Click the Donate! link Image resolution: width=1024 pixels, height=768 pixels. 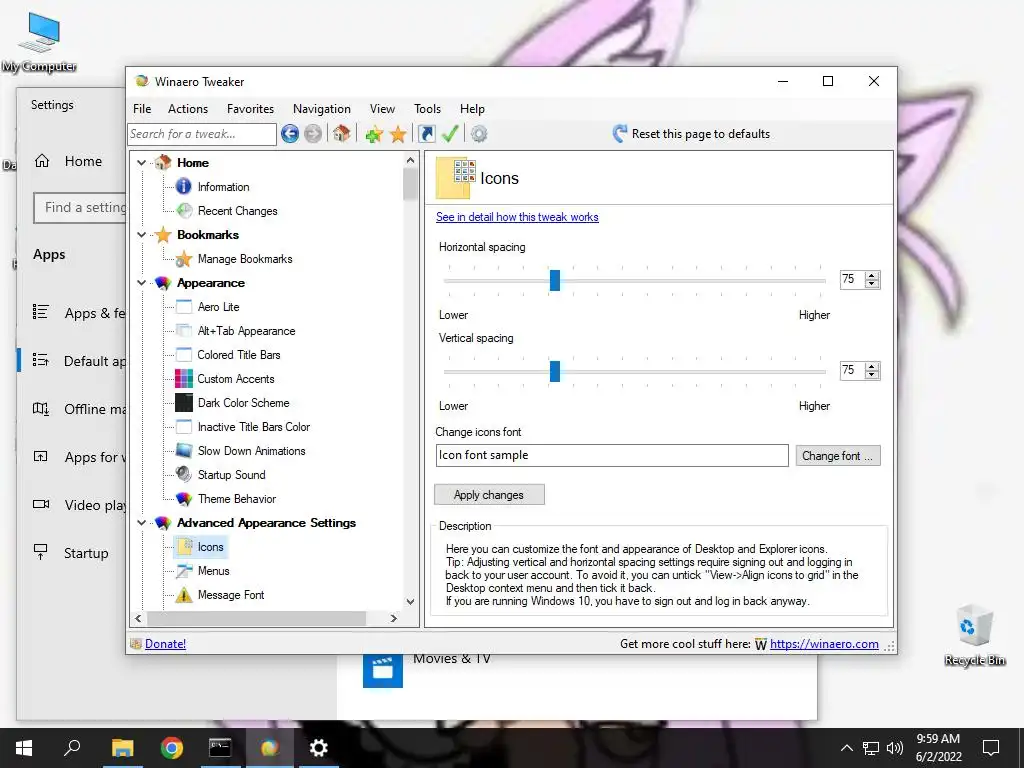tap(165, 644)
